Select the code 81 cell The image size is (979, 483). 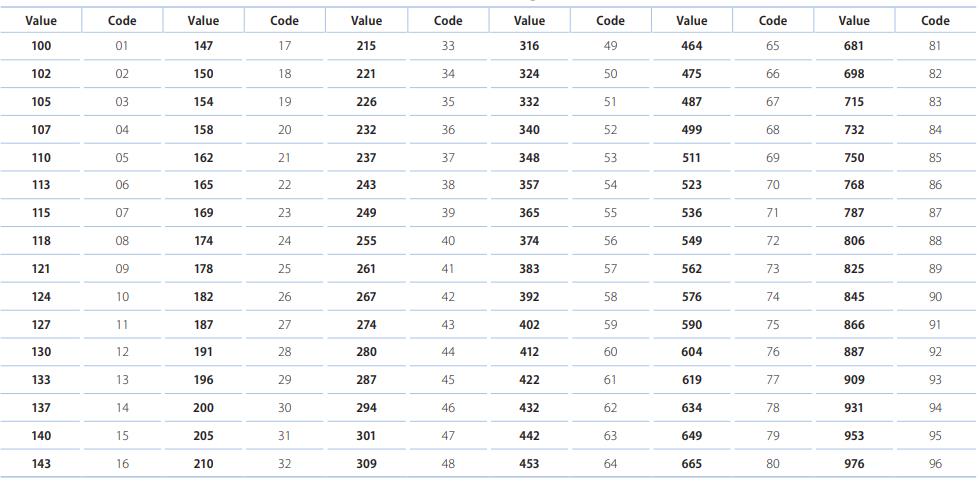tap(935, 46)
